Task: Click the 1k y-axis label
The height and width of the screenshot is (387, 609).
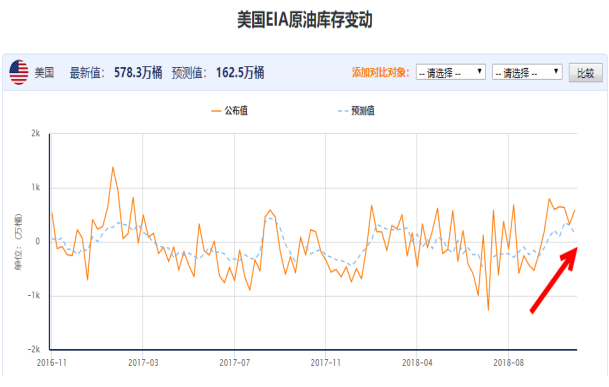Action: [36, 188]
